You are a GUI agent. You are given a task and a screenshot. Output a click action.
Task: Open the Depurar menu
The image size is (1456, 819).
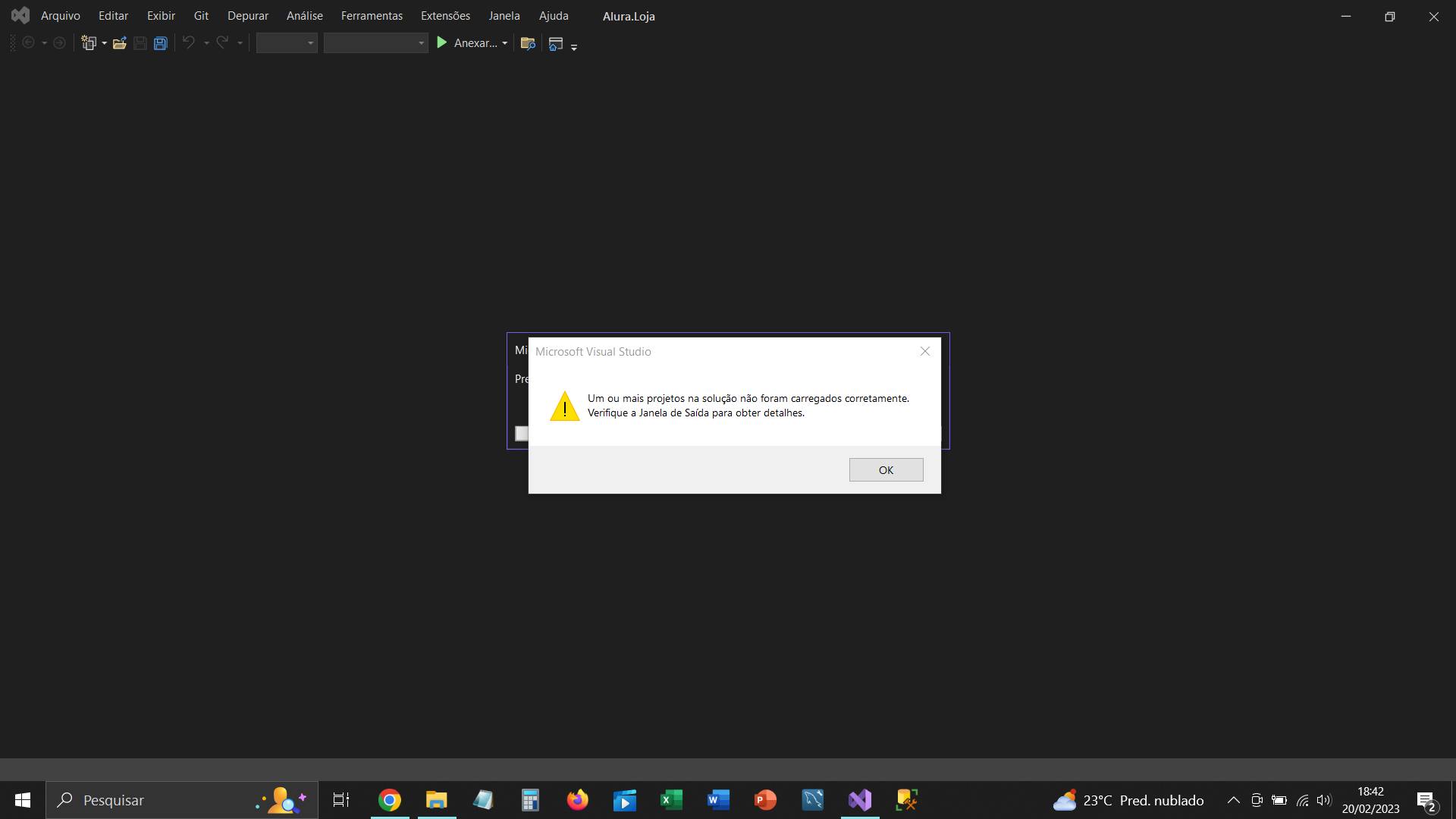coord(248,16)
